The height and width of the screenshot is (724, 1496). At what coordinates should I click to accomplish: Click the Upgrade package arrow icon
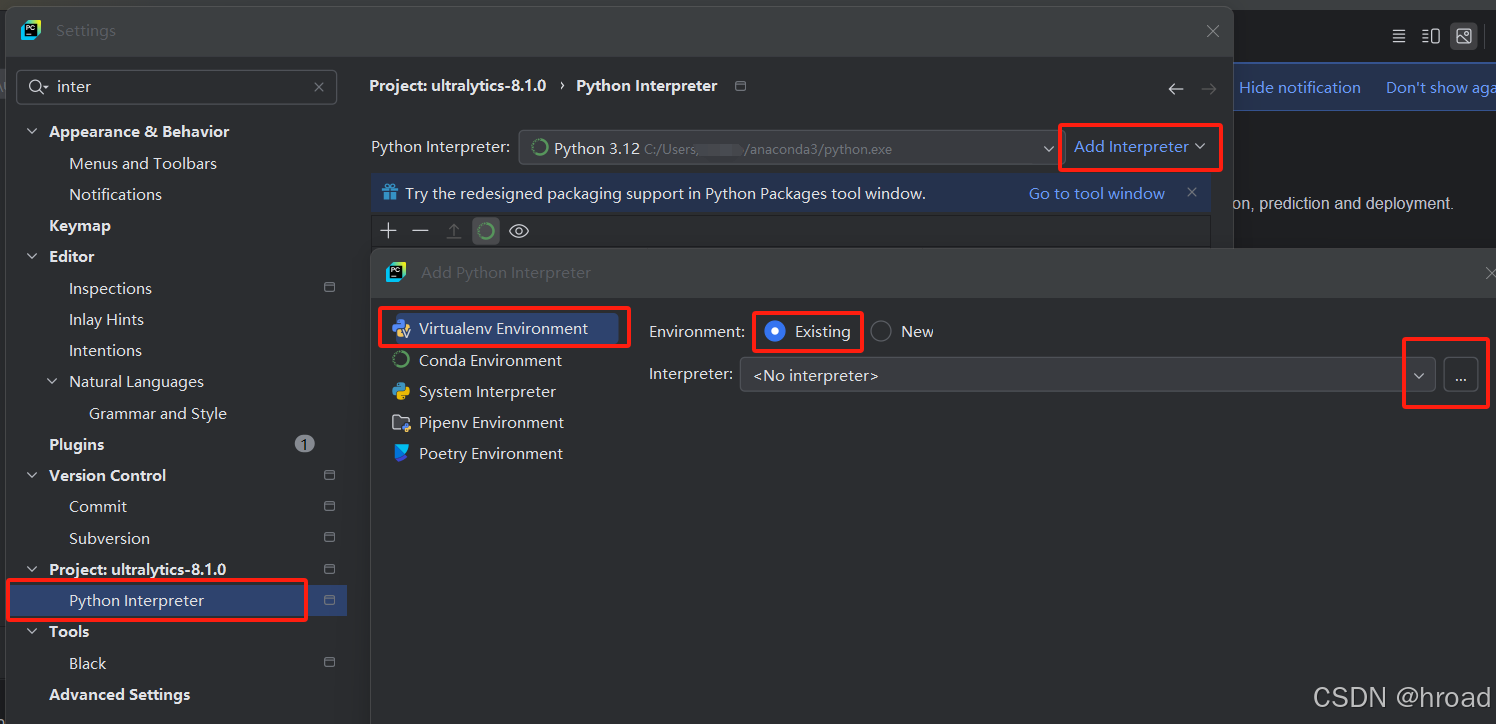[x=453, y=231]
